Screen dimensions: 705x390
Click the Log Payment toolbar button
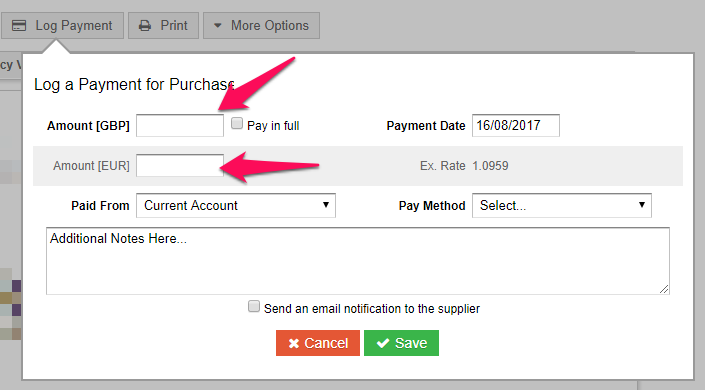[62, 26]
